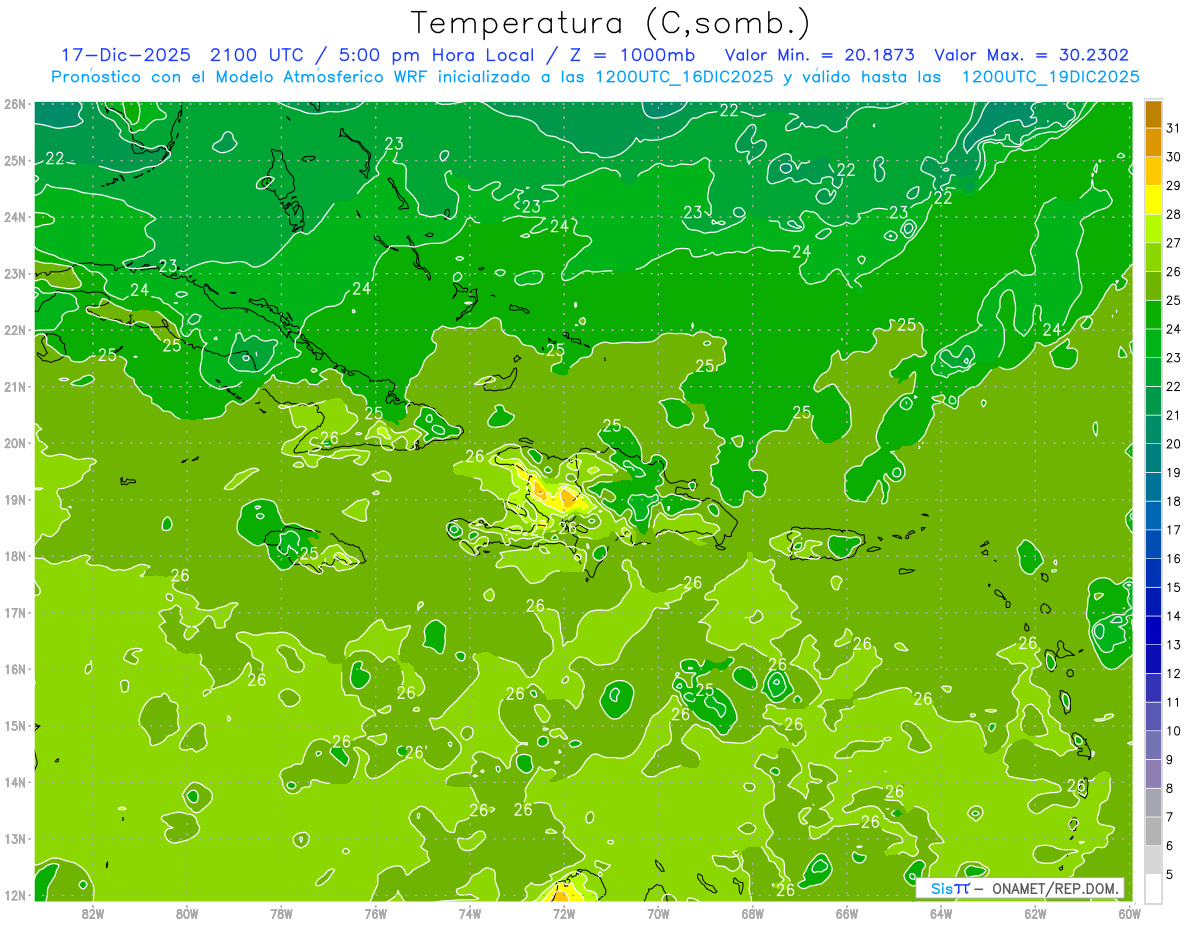
Task: Click the colorbar segment between 11 and 12
Action: pos(1153,688)
